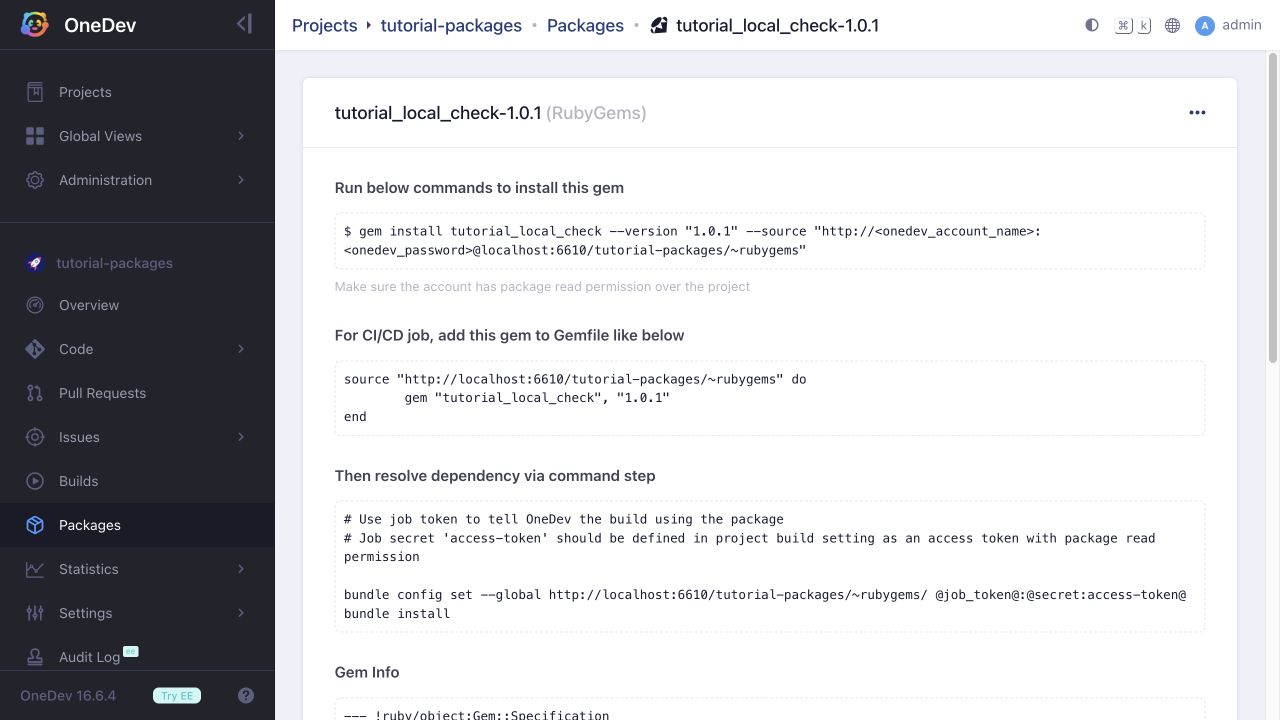The image size is (1280, 720).
Task: Open the Projects menu item
Action: pos(137,92)
